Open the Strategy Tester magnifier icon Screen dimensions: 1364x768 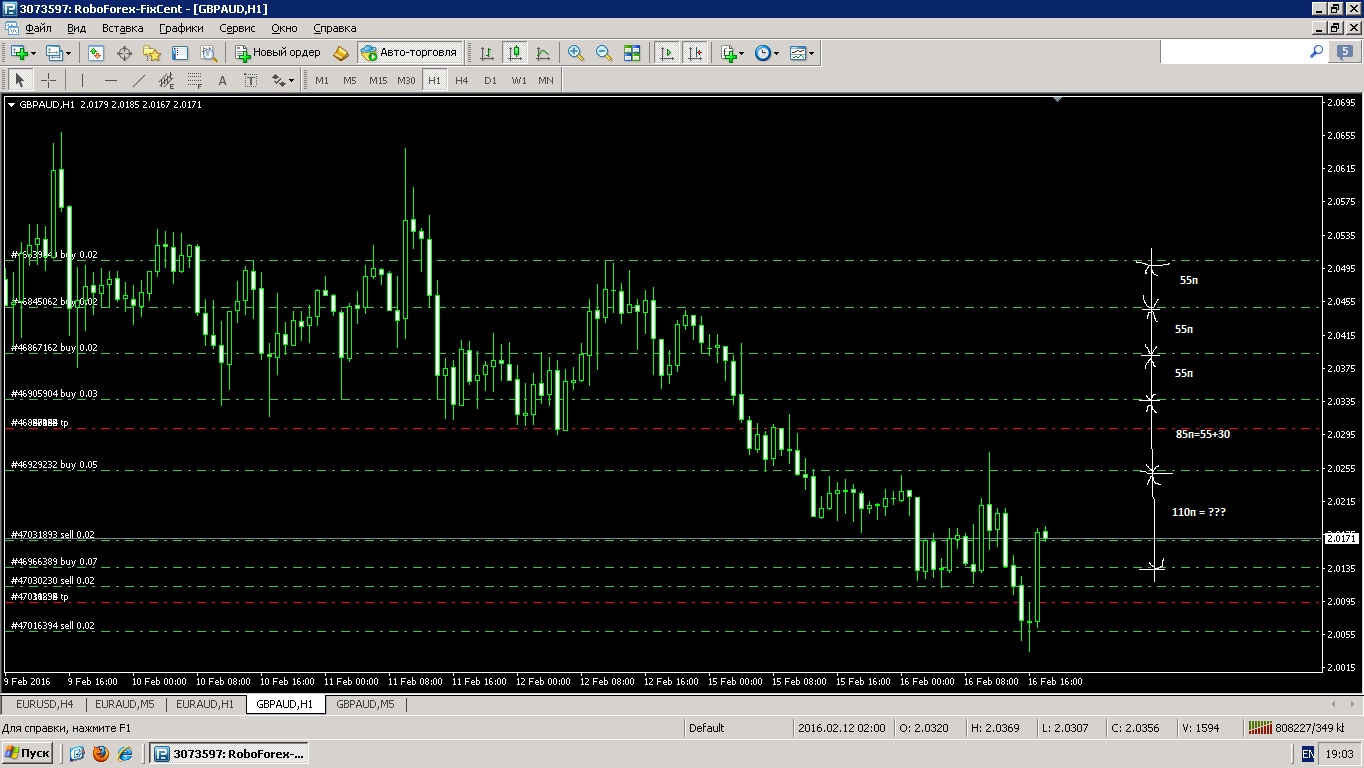[208, 53]
